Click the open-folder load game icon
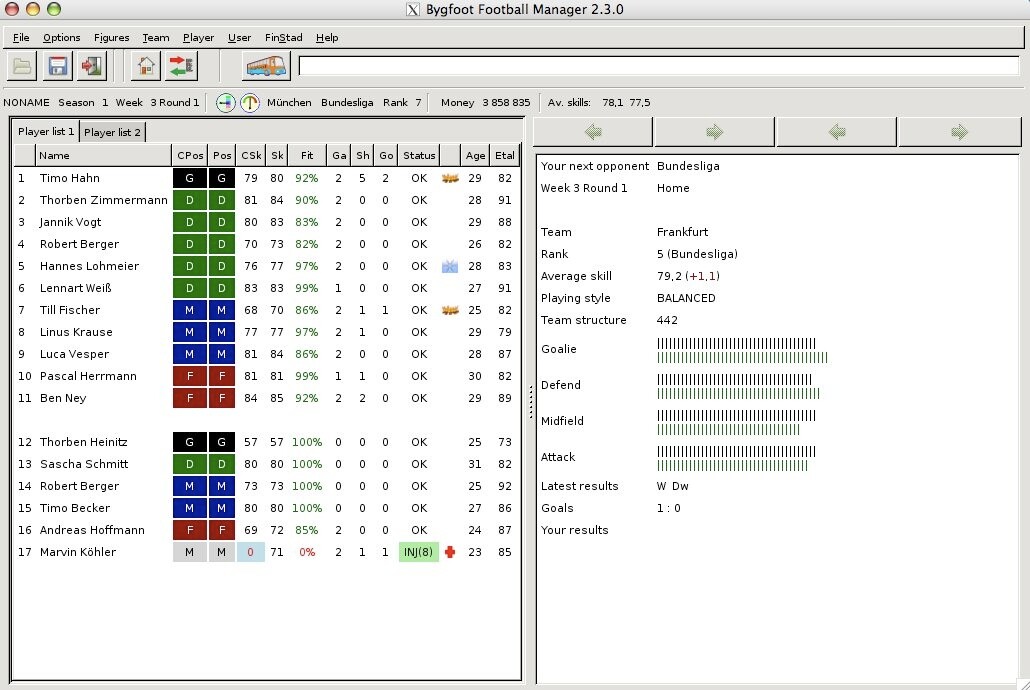Viewport: 1030px width, 690px height. [x=22, y=66]
